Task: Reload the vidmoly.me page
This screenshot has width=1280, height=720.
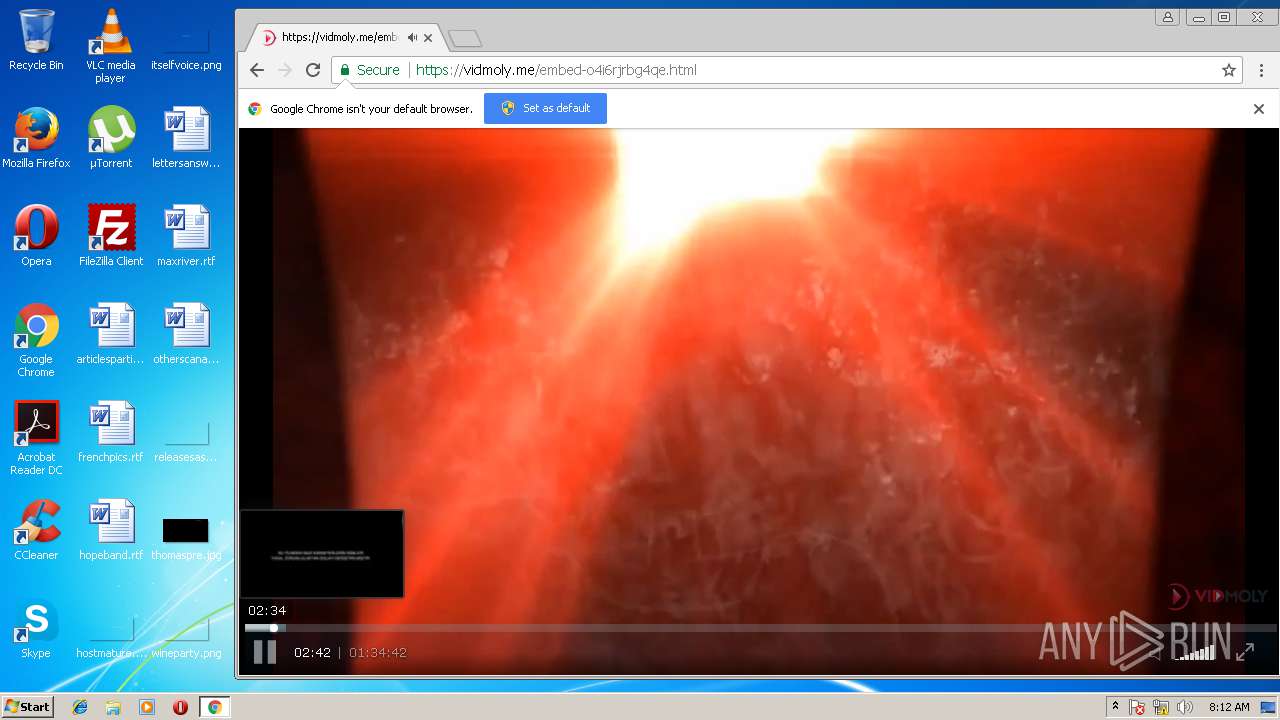Action: (x=313, y=70)
